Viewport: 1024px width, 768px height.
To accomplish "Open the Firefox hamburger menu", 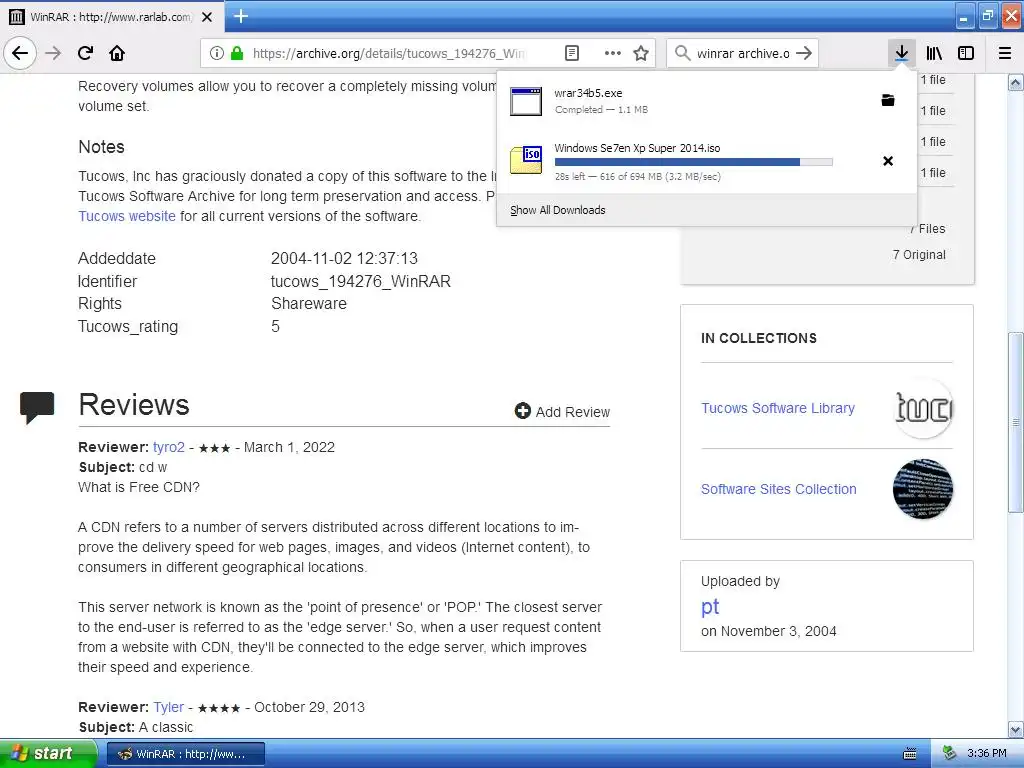I will (x=1004, y=53).
